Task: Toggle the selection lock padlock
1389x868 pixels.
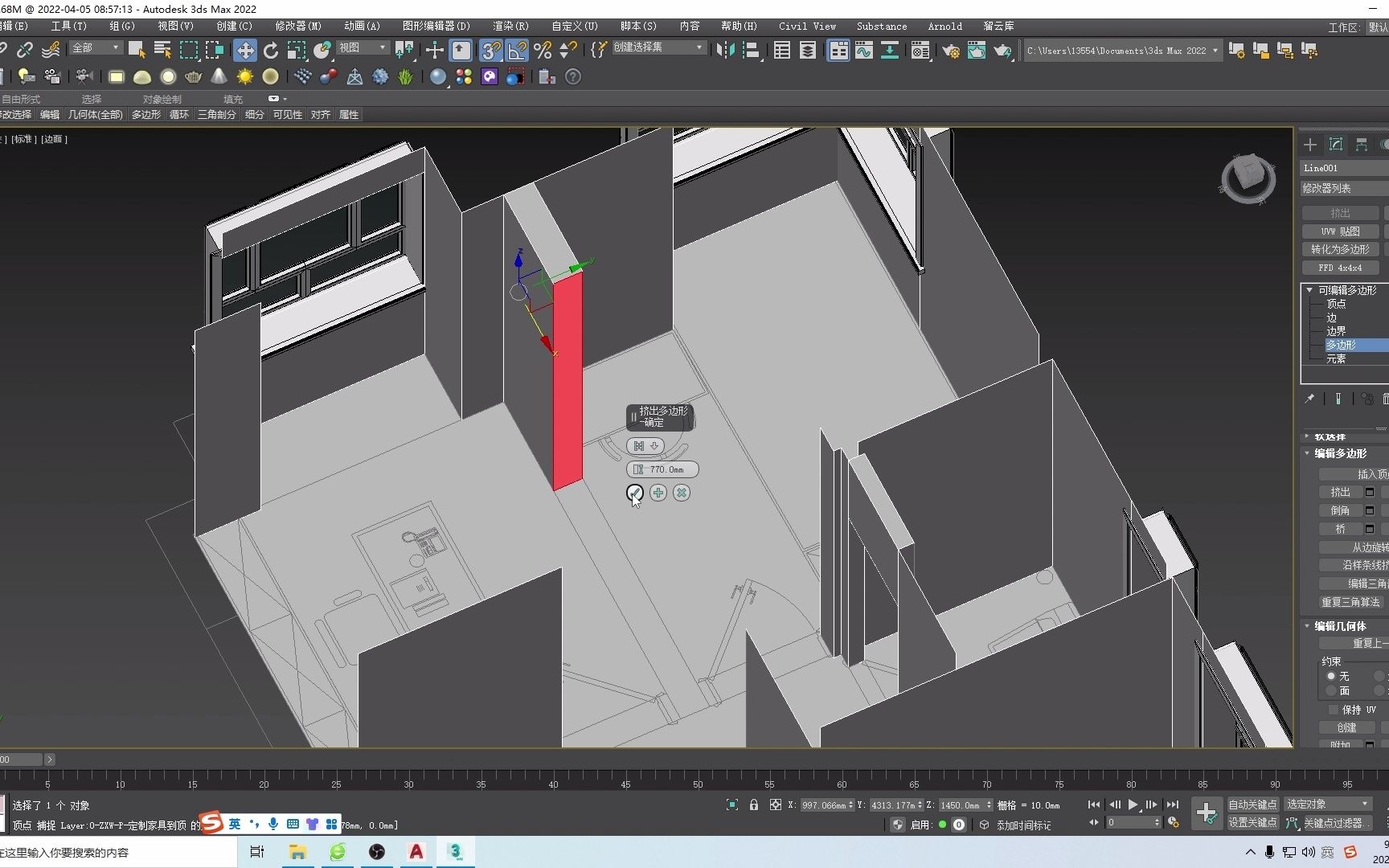Action: [x=753, y=805]
